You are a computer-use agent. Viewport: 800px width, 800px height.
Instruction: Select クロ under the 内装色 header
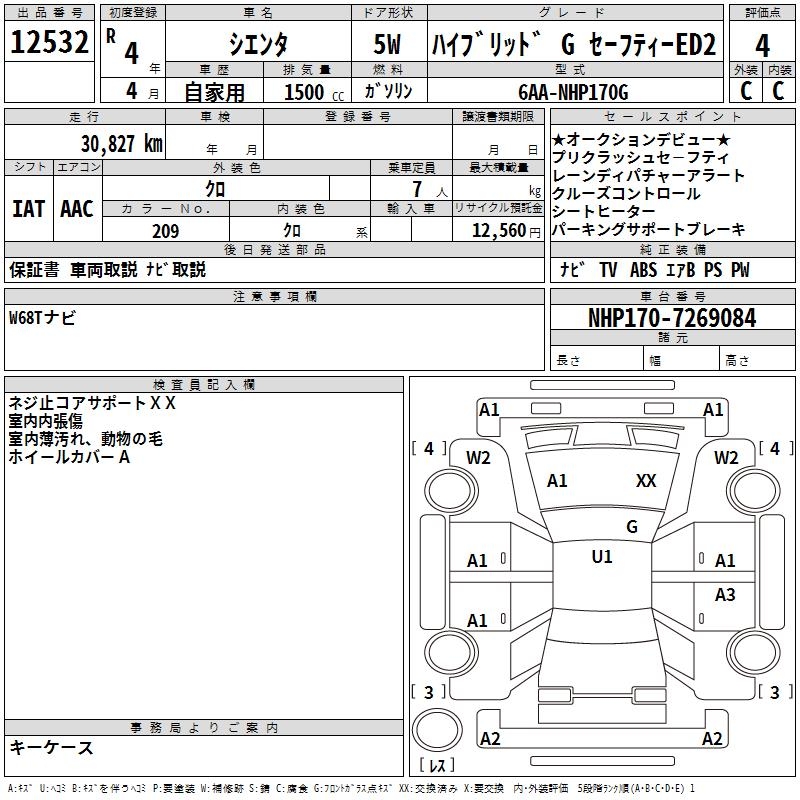292,231
